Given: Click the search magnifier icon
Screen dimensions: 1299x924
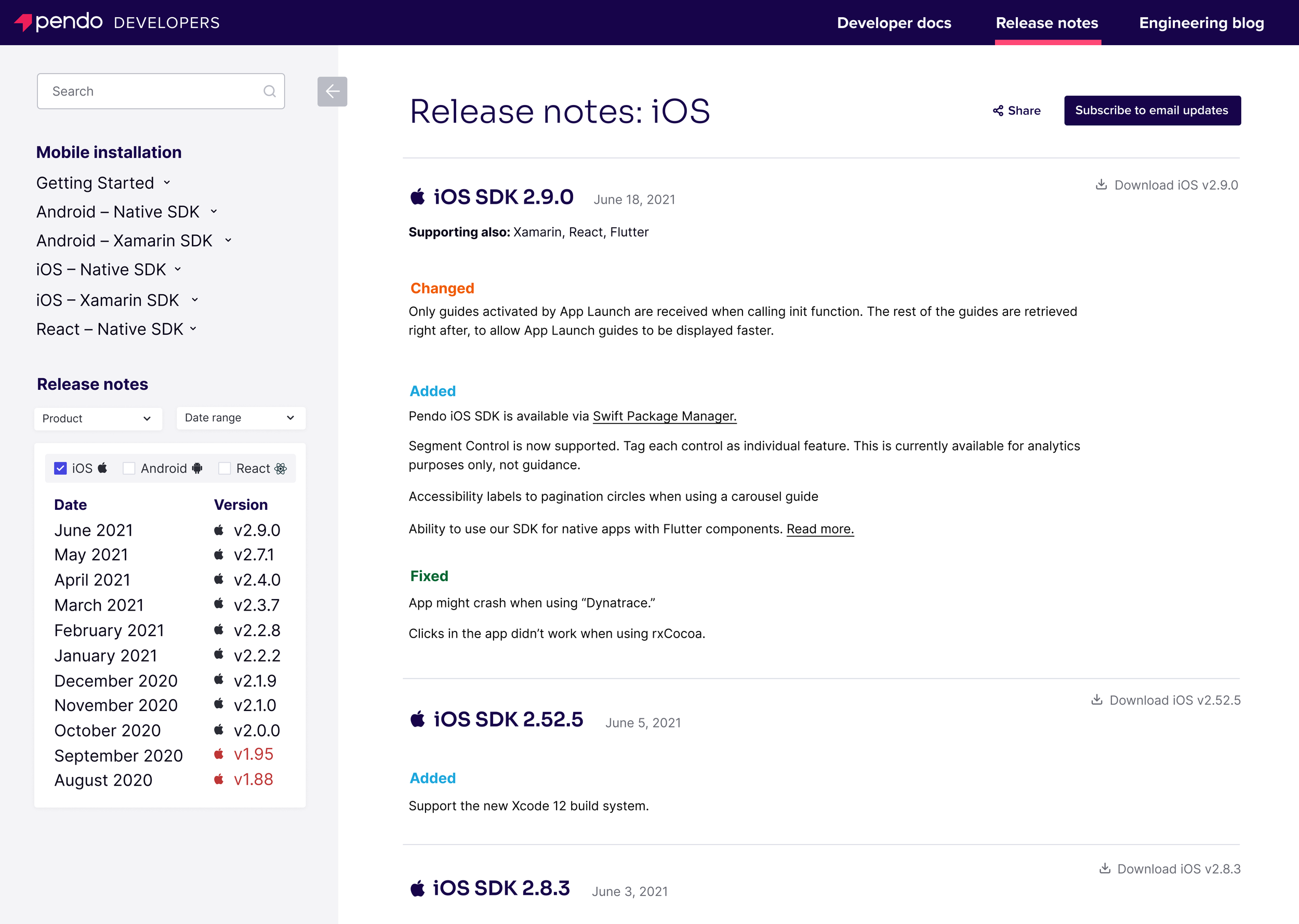Looking at the screenshot, I should (x=270, y=91).
